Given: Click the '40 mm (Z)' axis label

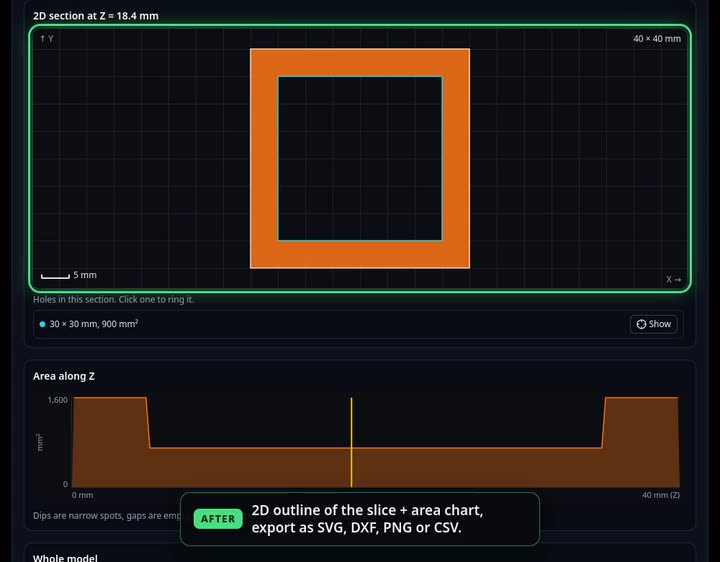Looking at the screenshot, I should [661, 495].
